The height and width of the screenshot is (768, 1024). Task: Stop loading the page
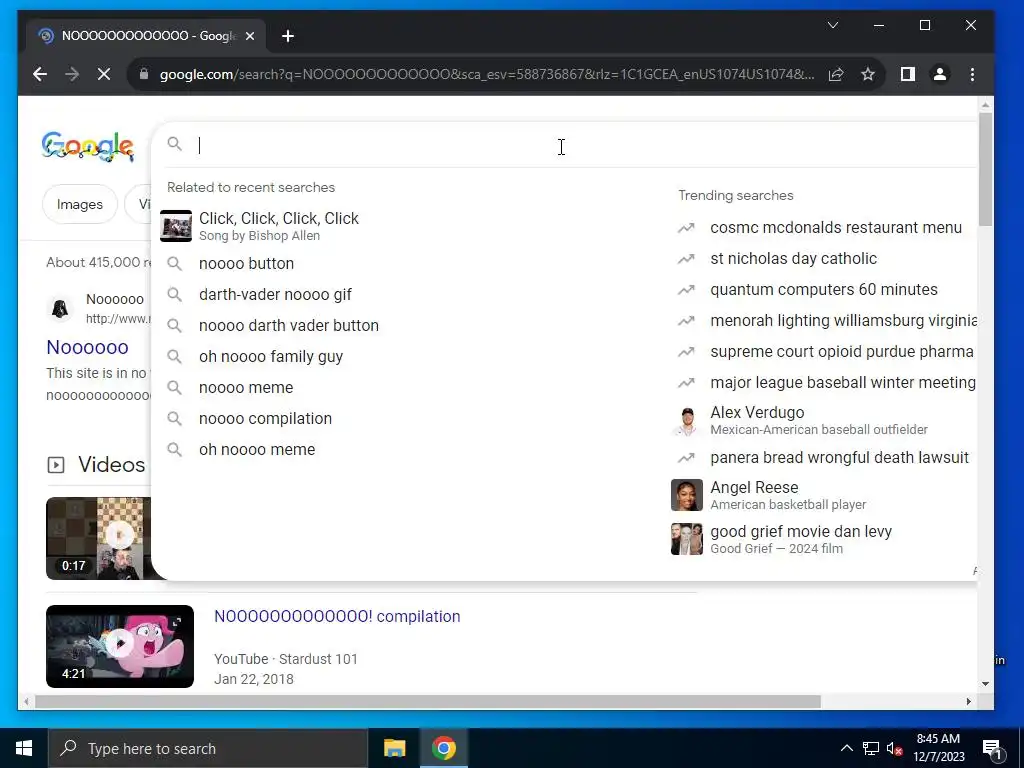[x=104, y=74]
